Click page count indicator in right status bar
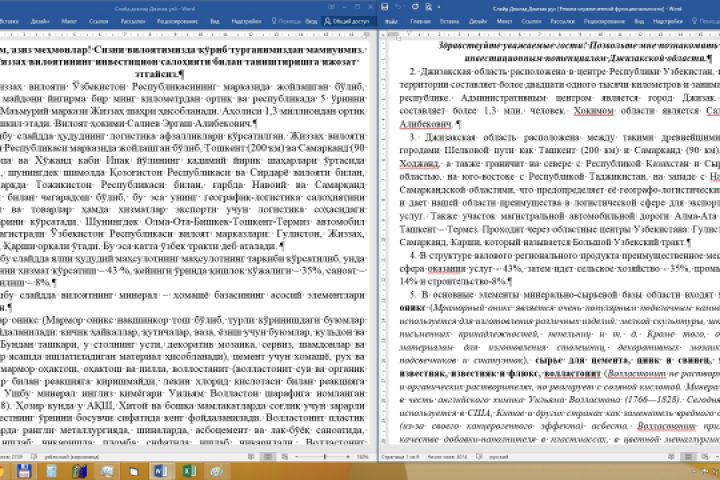Screen dimensions: 720x480 [401, 457]
